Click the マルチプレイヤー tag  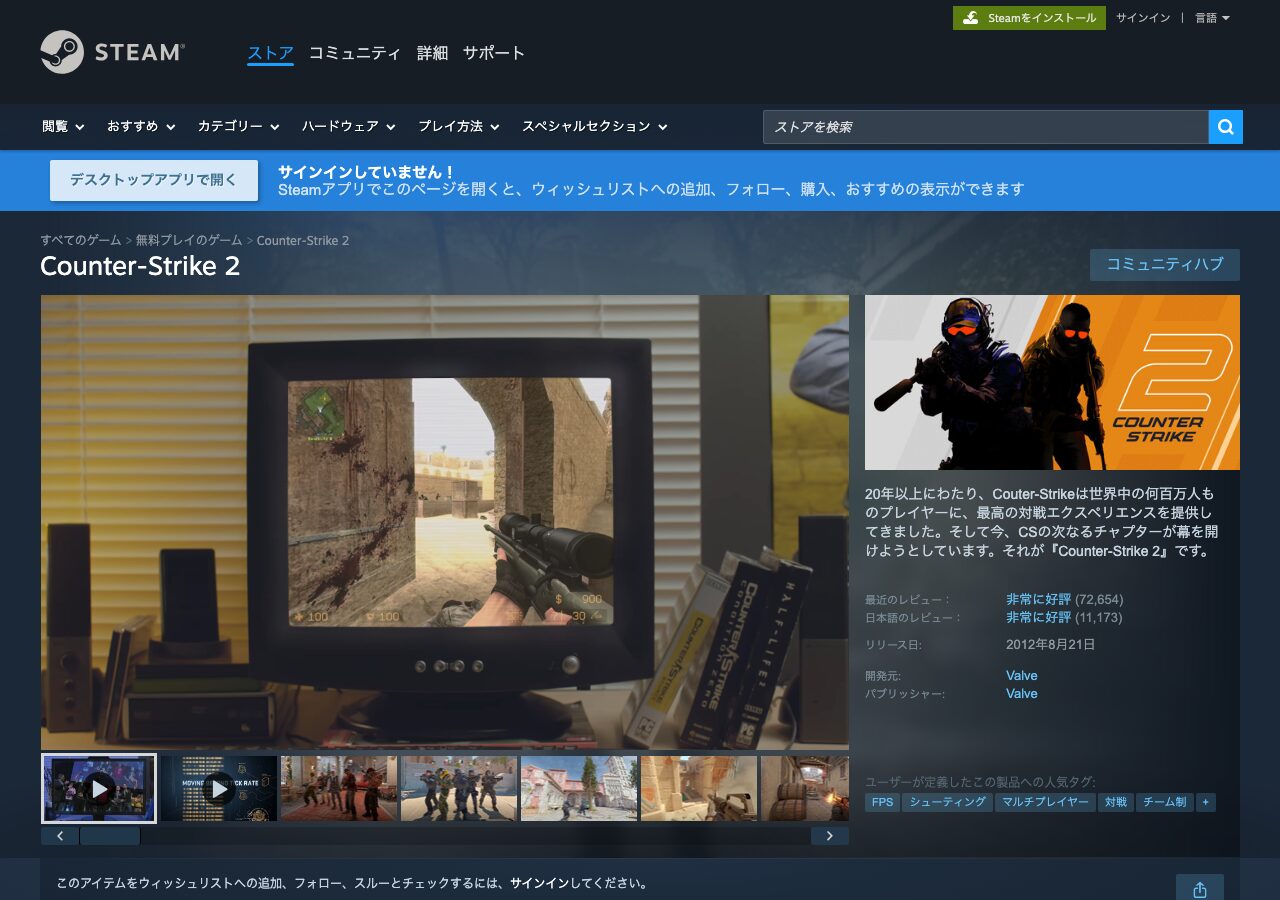[x=1046, y=802]
